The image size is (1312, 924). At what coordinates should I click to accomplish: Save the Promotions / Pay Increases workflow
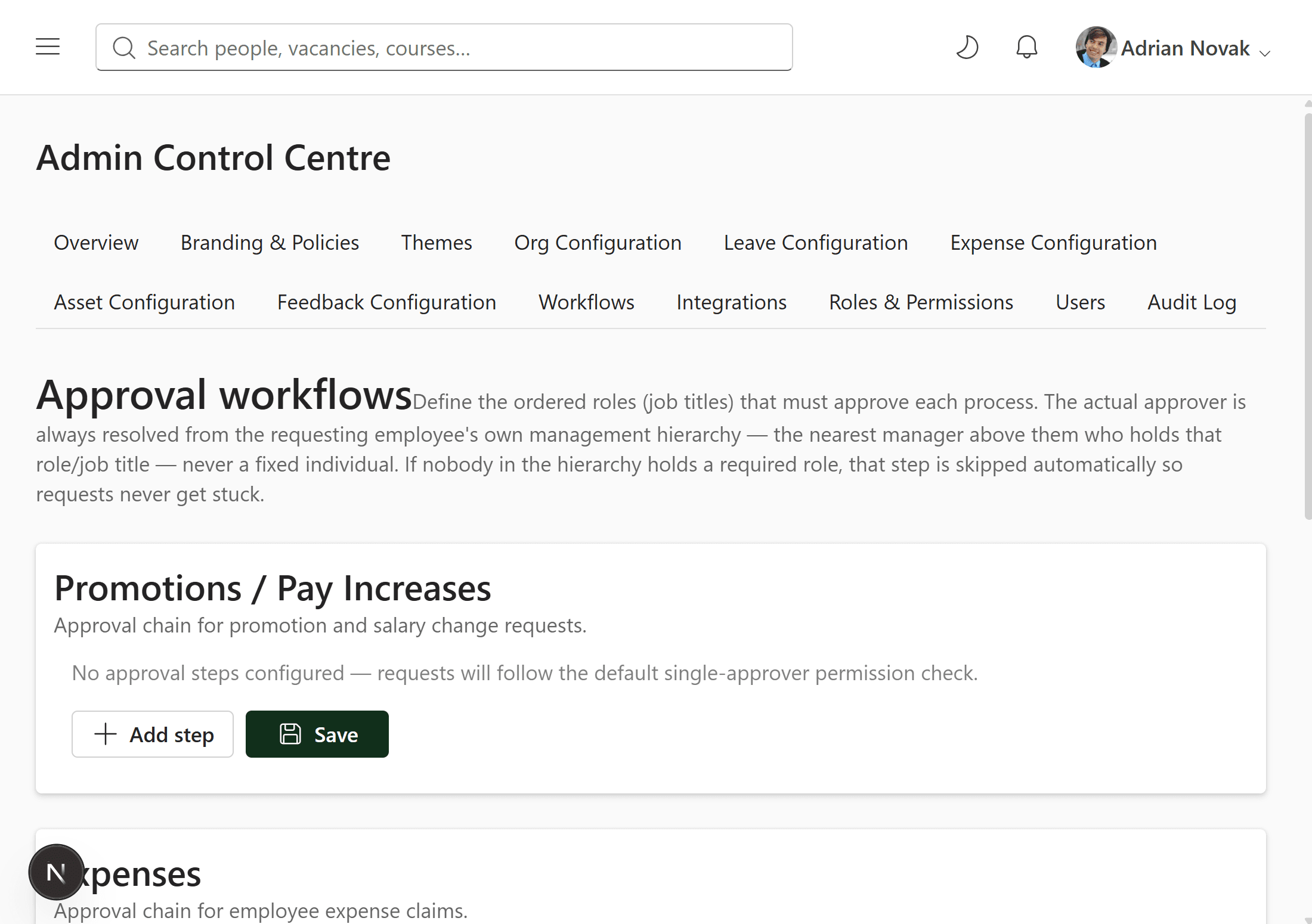tap(317, 734)
